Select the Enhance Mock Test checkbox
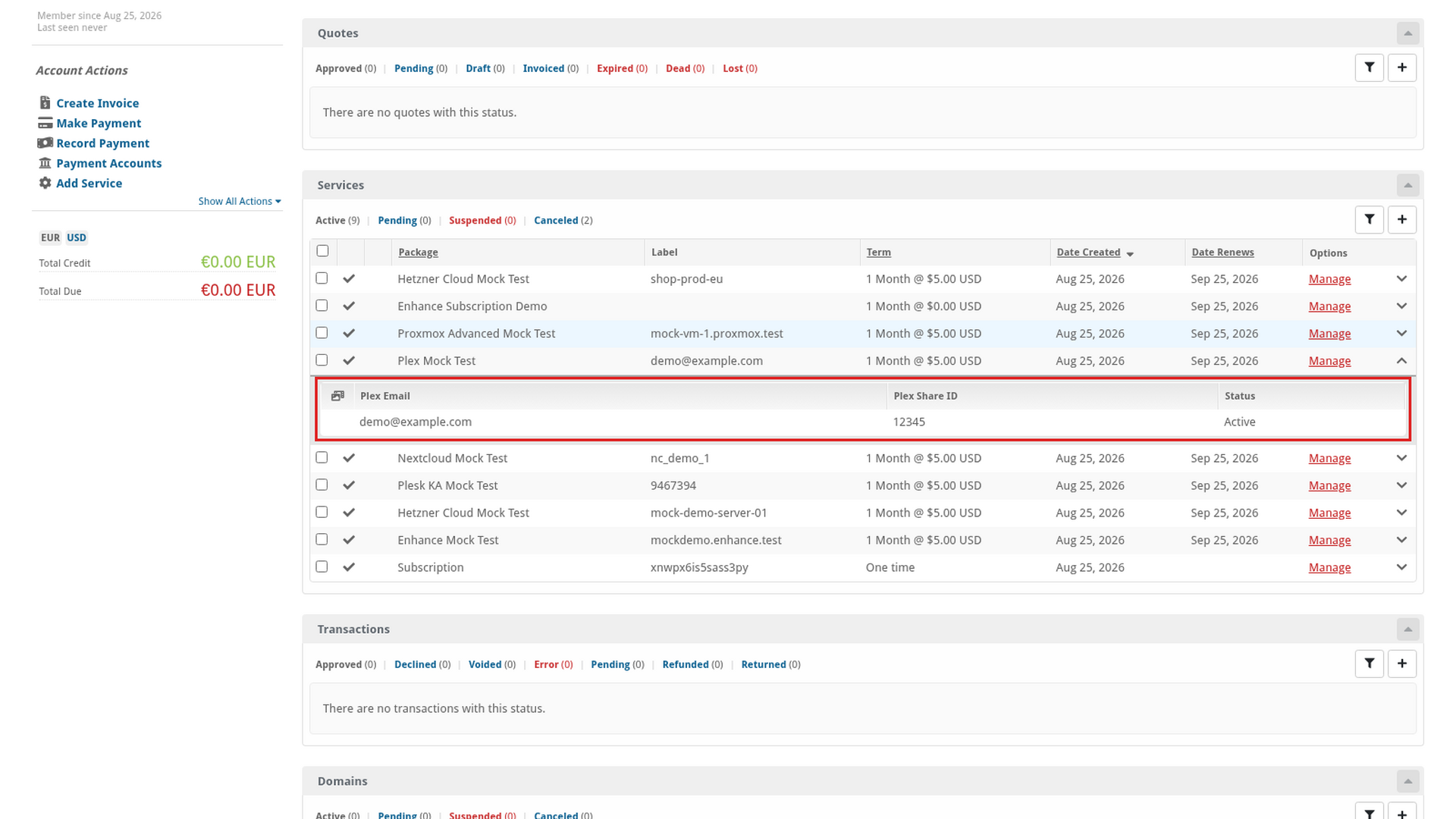Viewport: 1456px width, 819px height. pyautogui.click(x=322, y=539)
